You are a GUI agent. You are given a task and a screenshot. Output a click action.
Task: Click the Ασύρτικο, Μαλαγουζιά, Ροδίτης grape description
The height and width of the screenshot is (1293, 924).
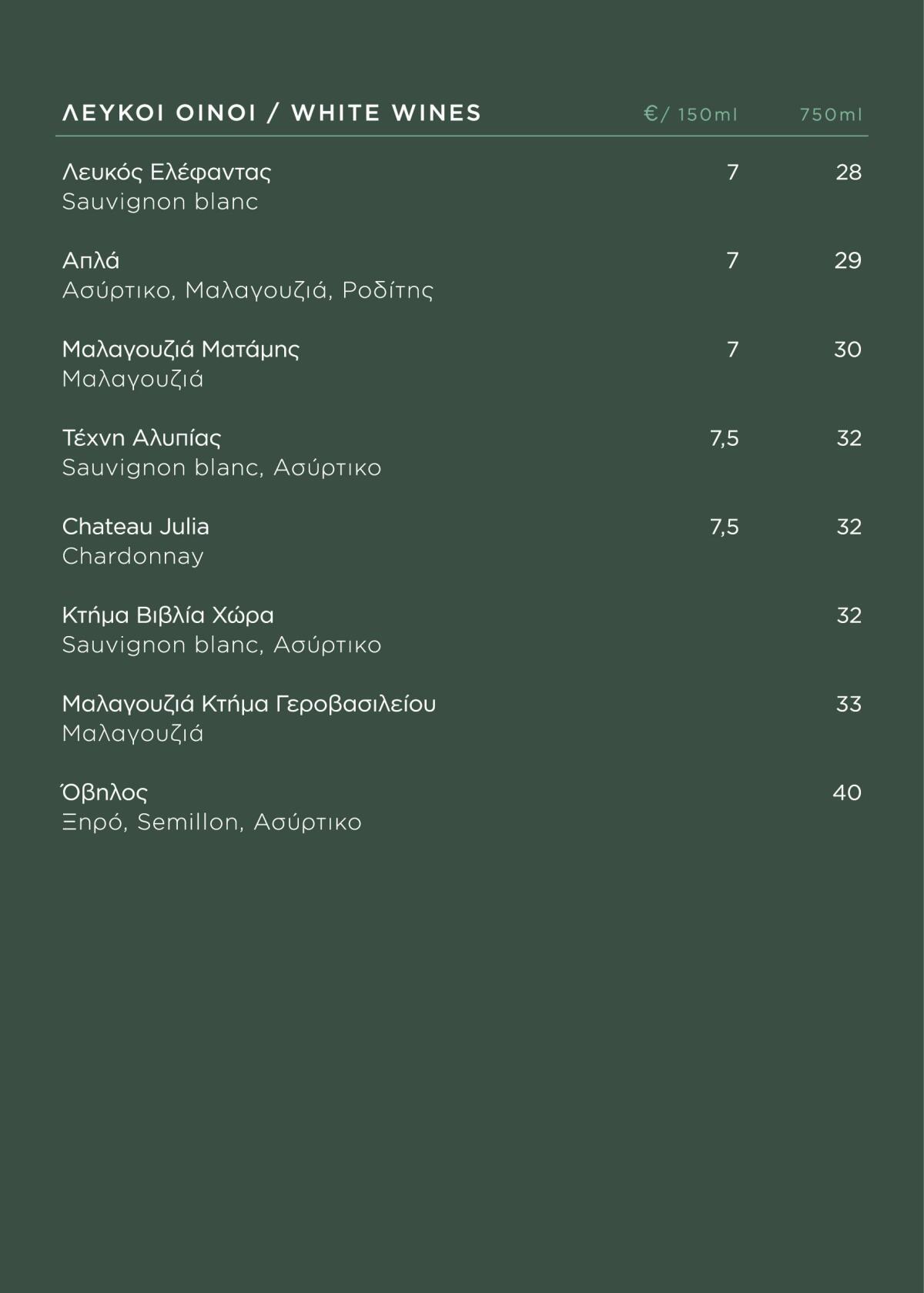point(247,290)
